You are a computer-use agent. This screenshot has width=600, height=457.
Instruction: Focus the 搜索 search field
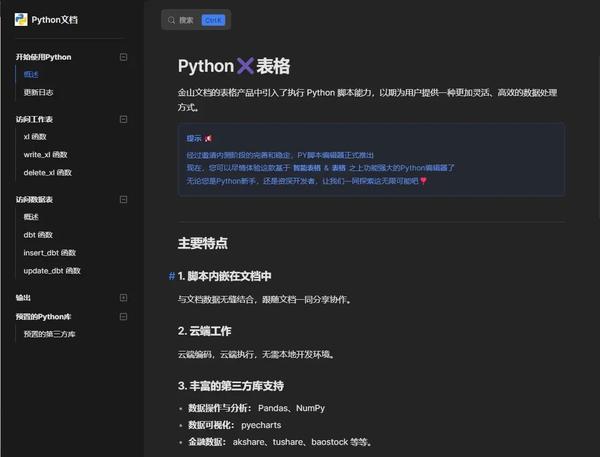[196, 20]
